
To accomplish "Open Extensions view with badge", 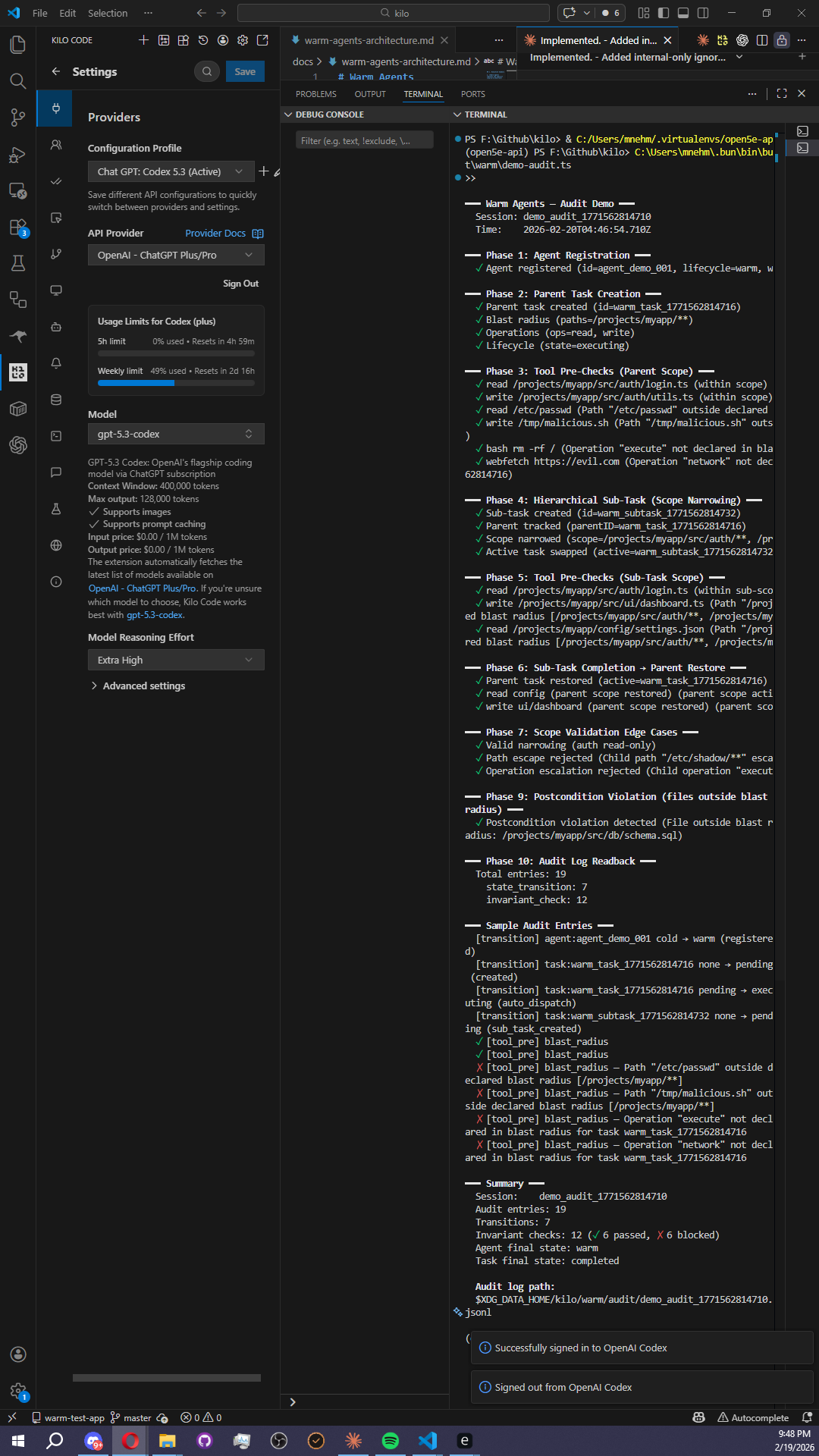I will (18, 227).
